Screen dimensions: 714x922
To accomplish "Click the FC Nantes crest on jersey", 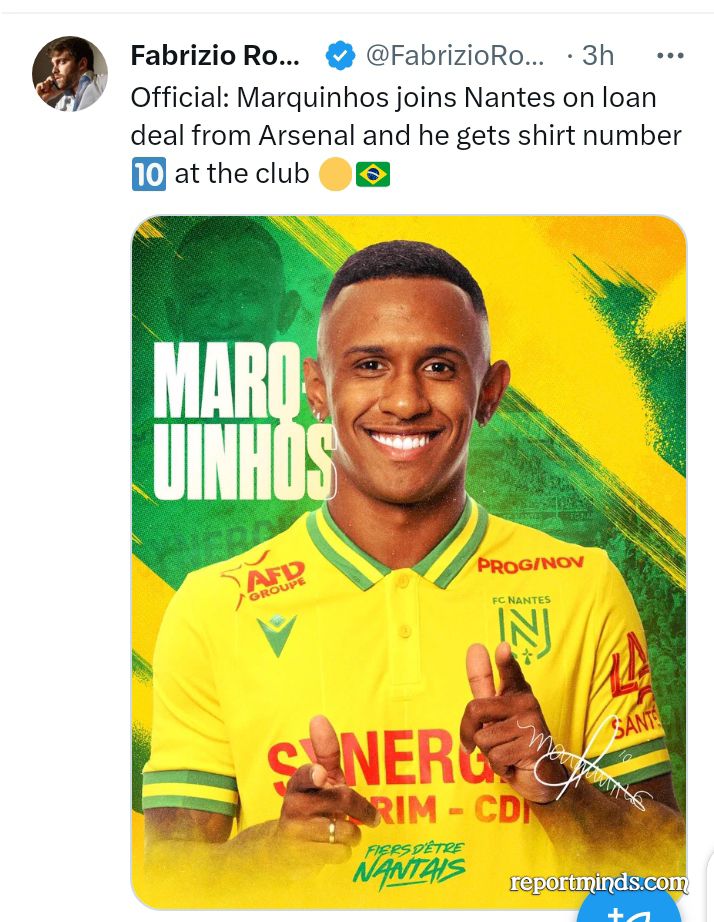I will (524, 629).
